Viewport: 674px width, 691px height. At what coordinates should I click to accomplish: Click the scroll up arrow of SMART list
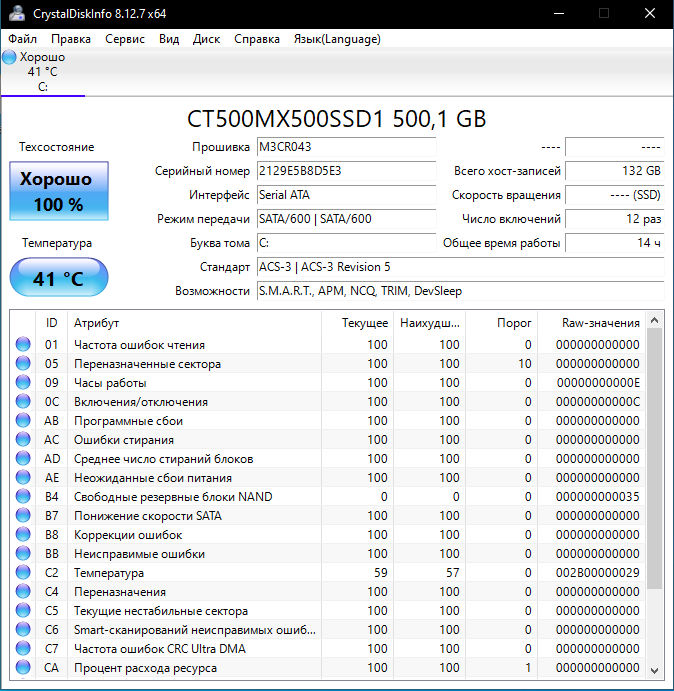[655, 320]
